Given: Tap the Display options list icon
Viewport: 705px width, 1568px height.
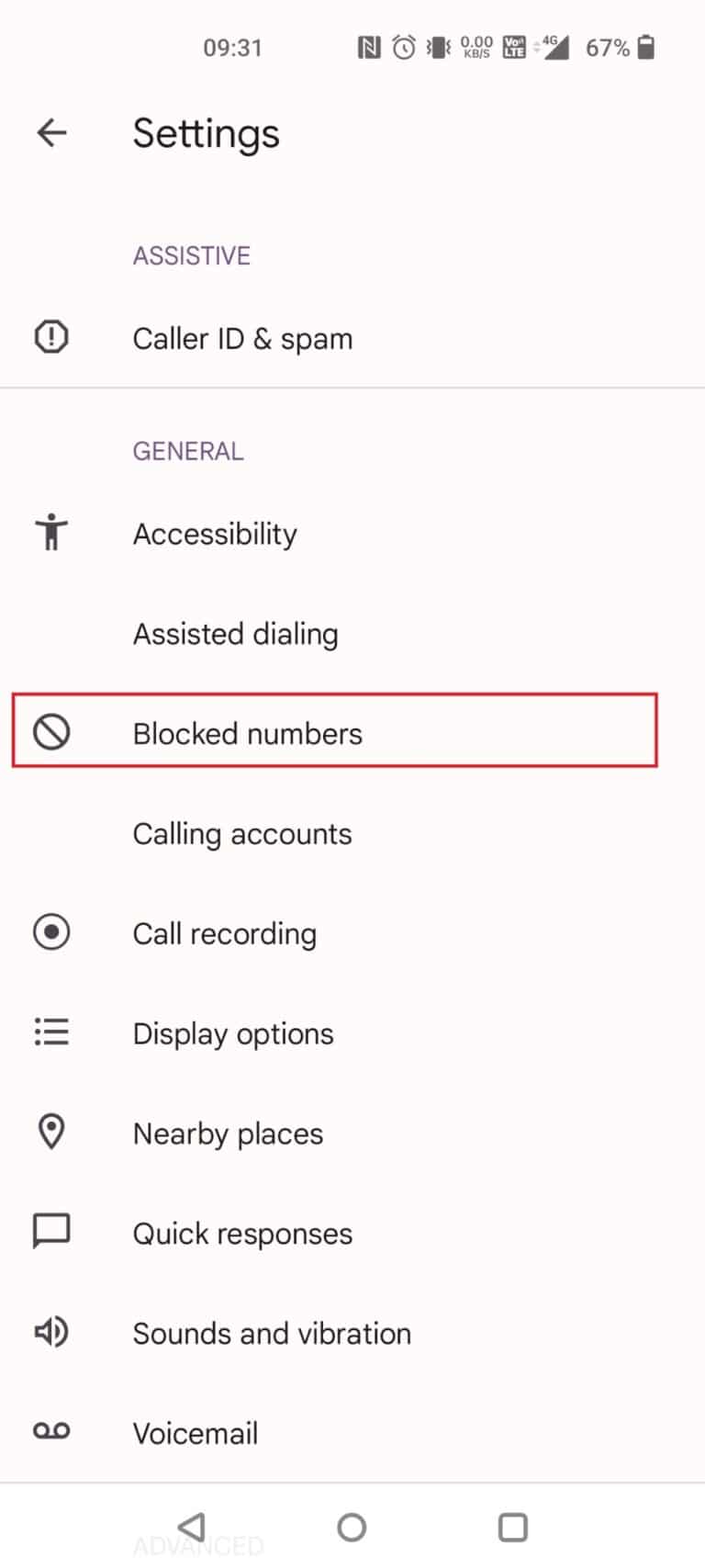Looking at the screenshot, I should pyautogui.click(x=51, y=1032).
